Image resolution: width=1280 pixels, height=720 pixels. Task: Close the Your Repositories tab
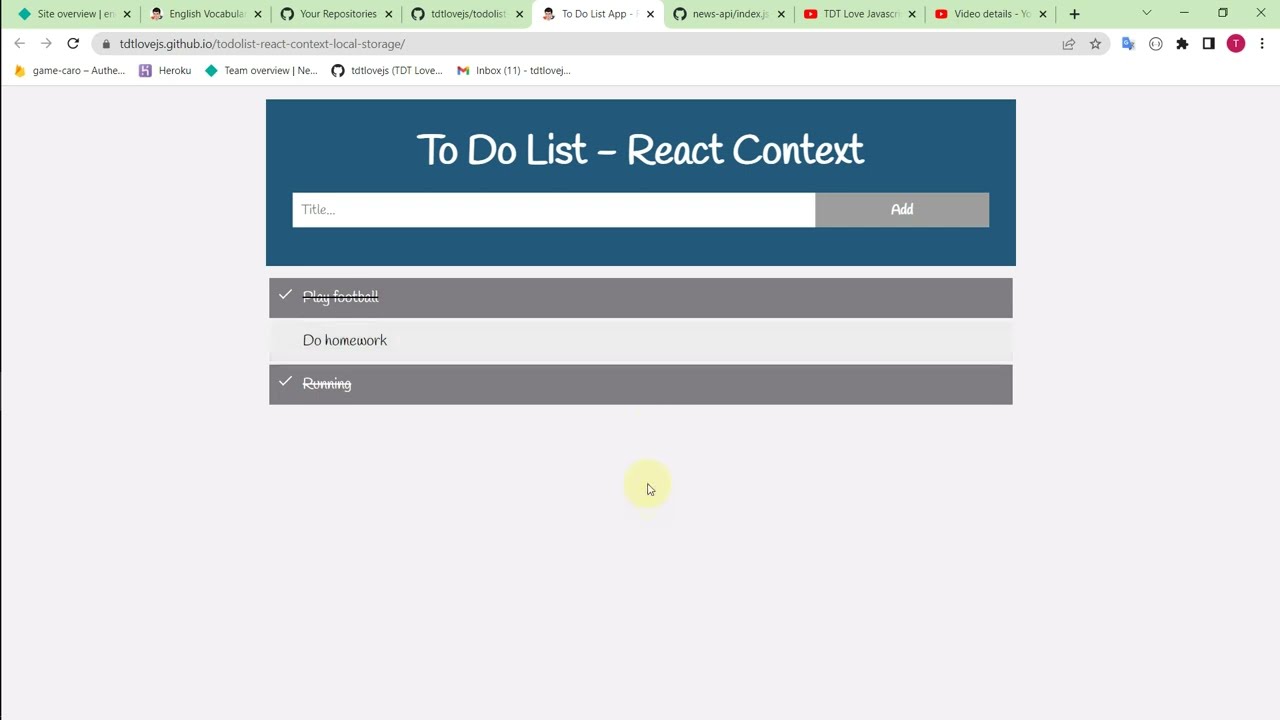389,14
